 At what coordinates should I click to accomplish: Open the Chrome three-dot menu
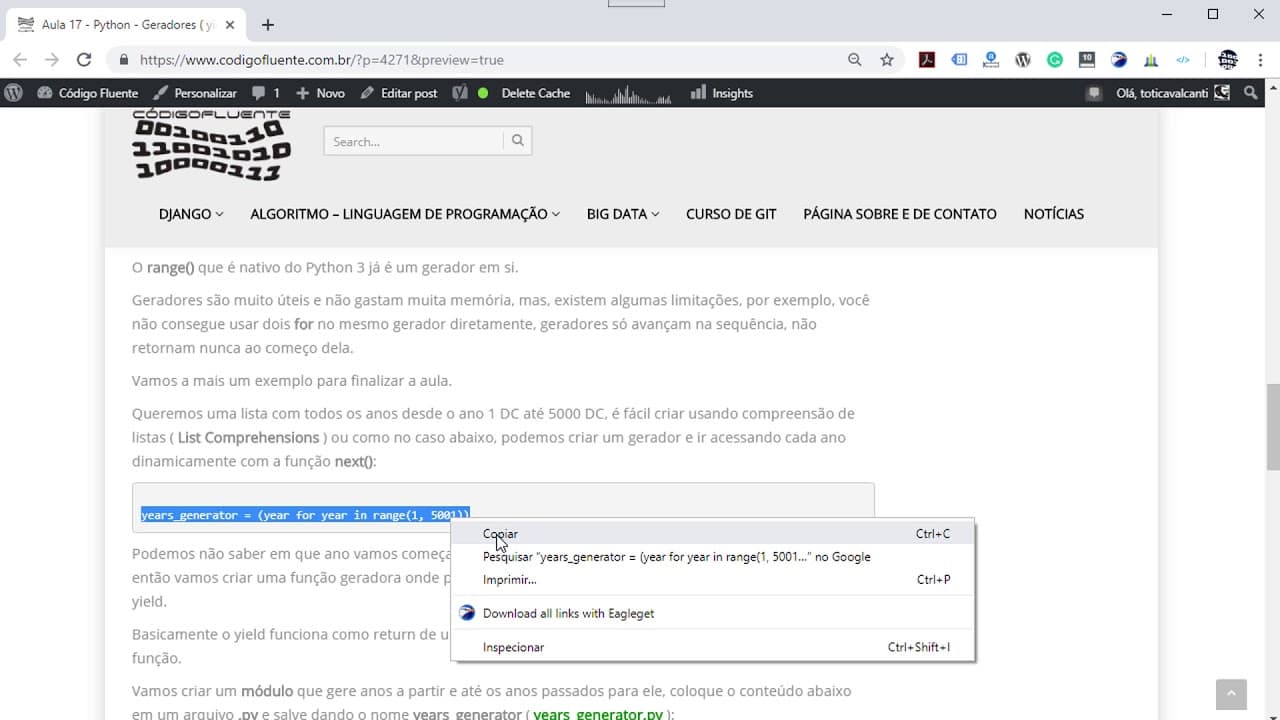(x=1258, y=60)
